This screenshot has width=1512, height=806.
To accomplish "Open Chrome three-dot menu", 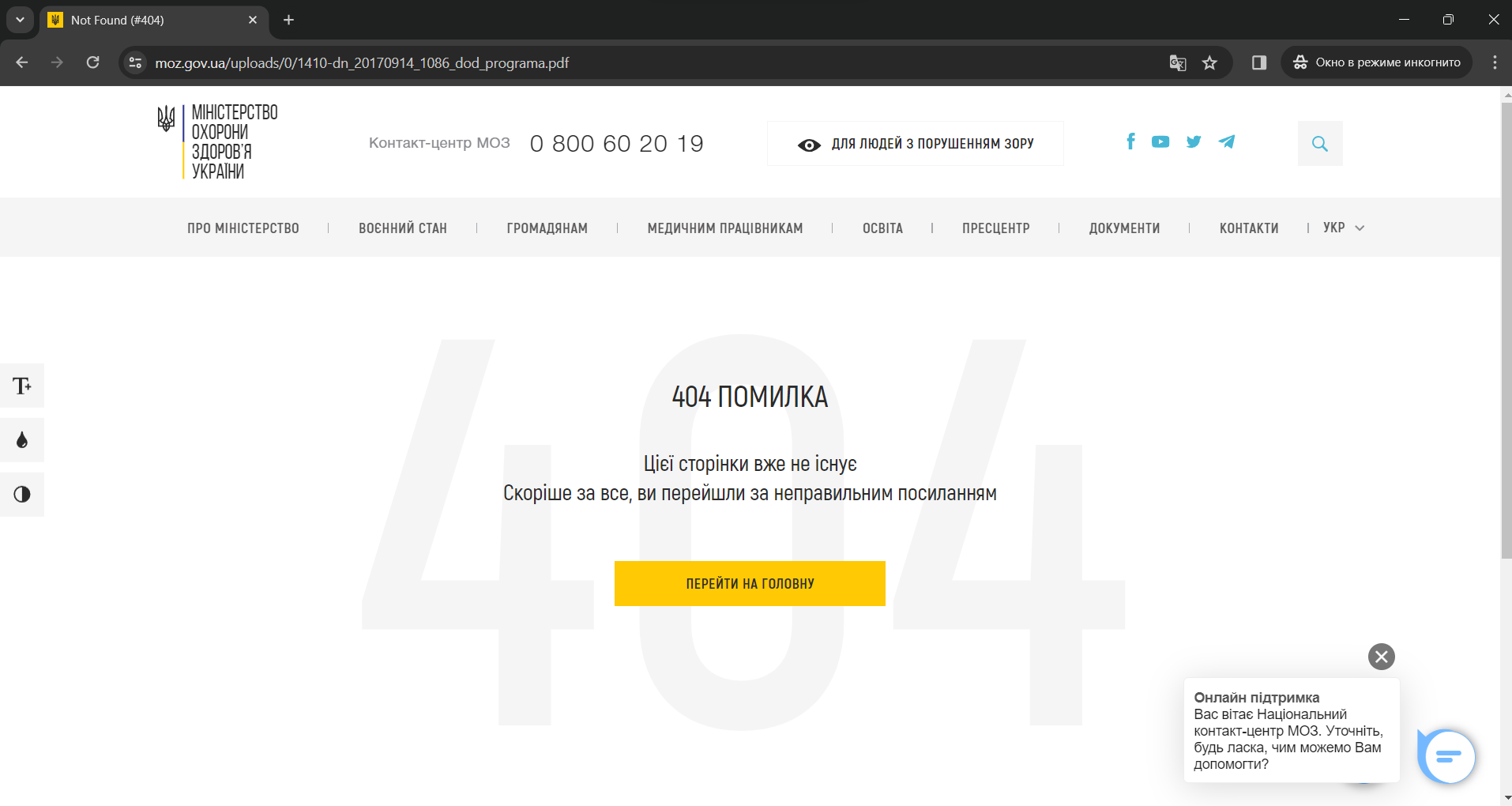I will (x=1494, y=63).
